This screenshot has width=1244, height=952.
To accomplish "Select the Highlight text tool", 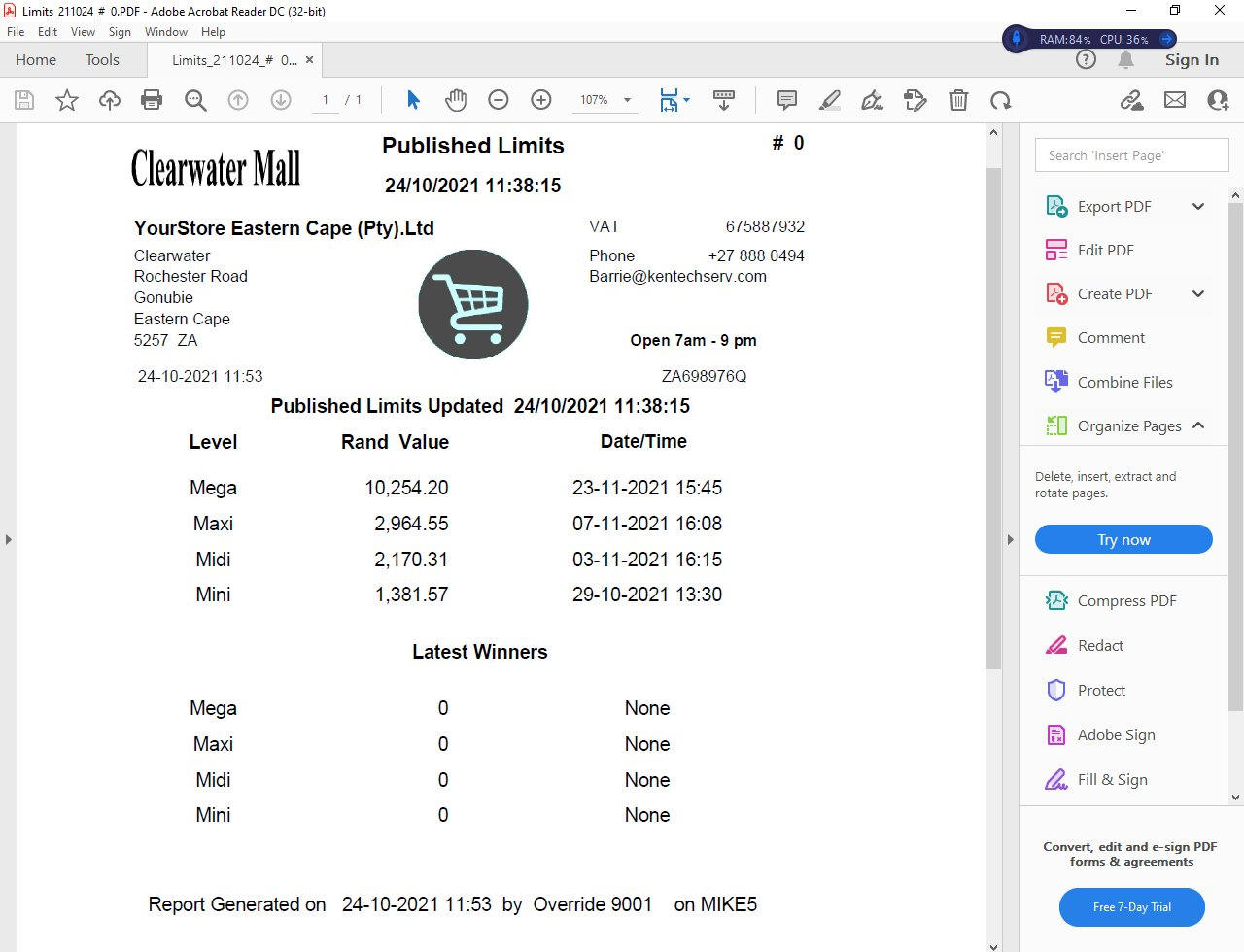I will (x=830, y=100).
